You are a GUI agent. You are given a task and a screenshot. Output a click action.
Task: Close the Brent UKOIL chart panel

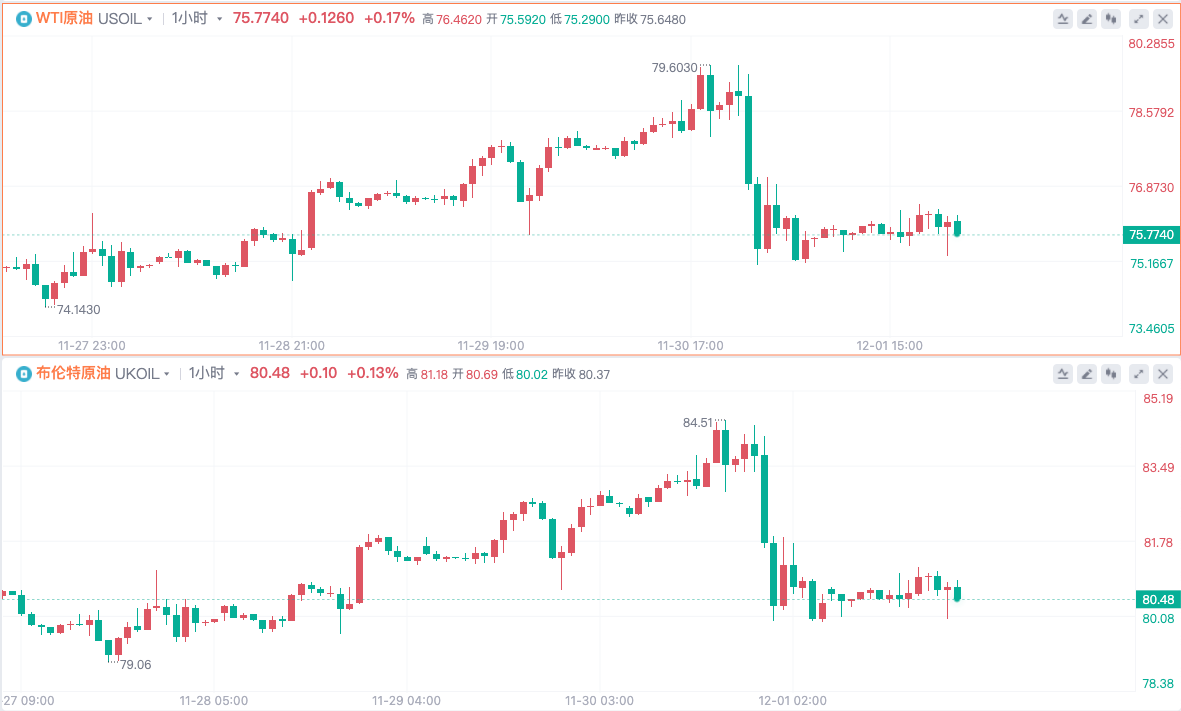tap(1163, 374)
